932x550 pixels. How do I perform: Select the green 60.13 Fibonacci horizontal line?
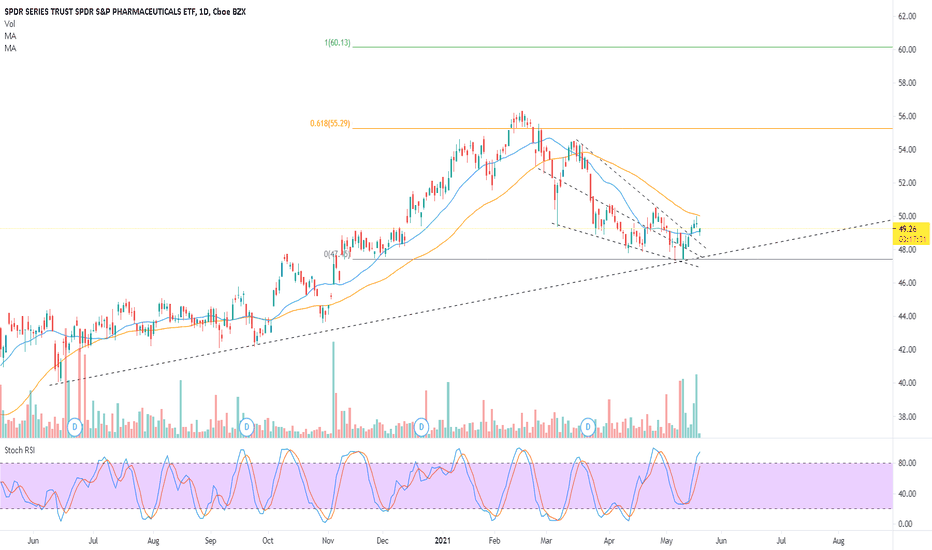pos(622,46)
